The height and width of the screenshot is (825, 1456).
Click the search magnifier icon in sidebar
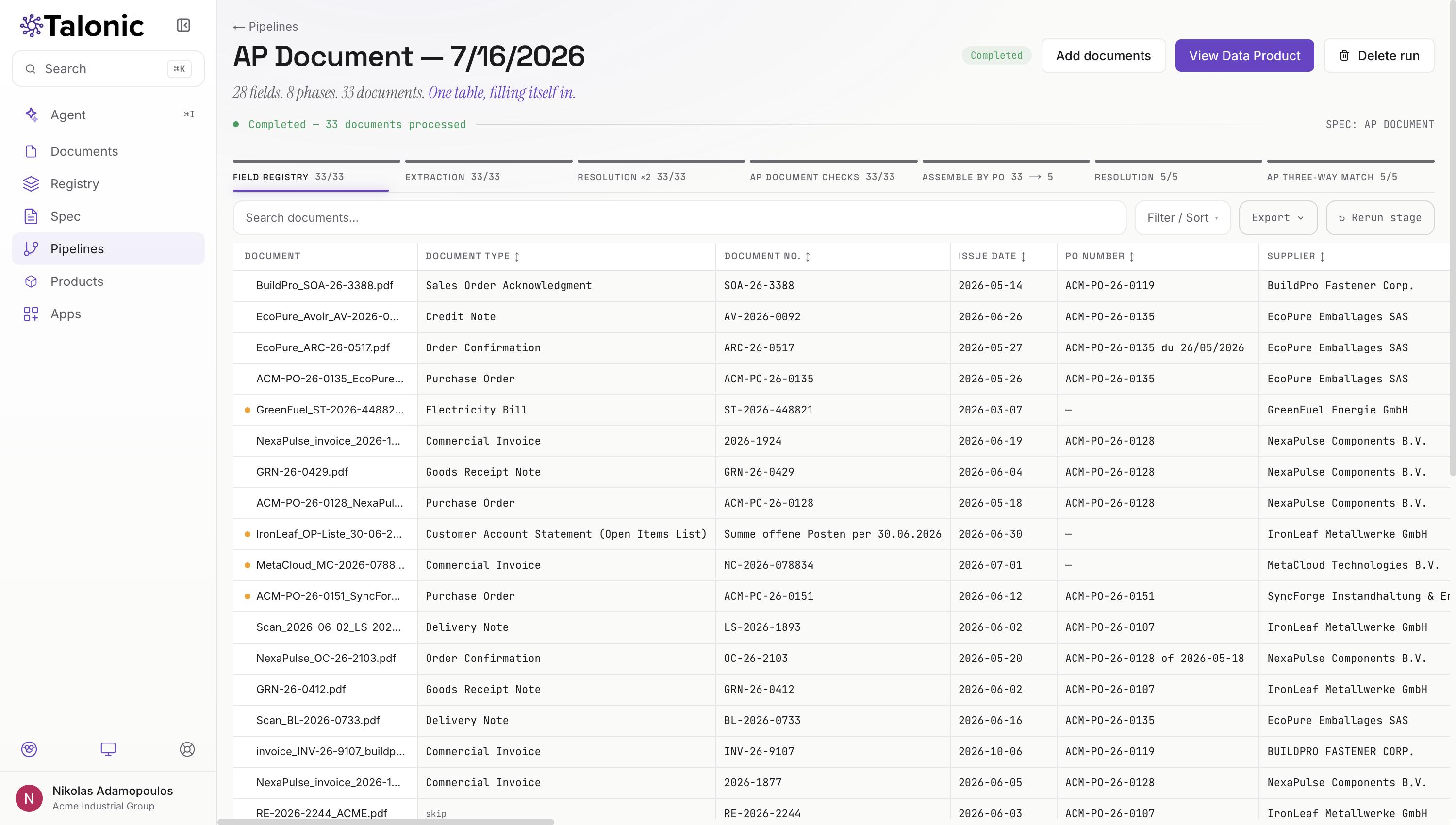31,69
